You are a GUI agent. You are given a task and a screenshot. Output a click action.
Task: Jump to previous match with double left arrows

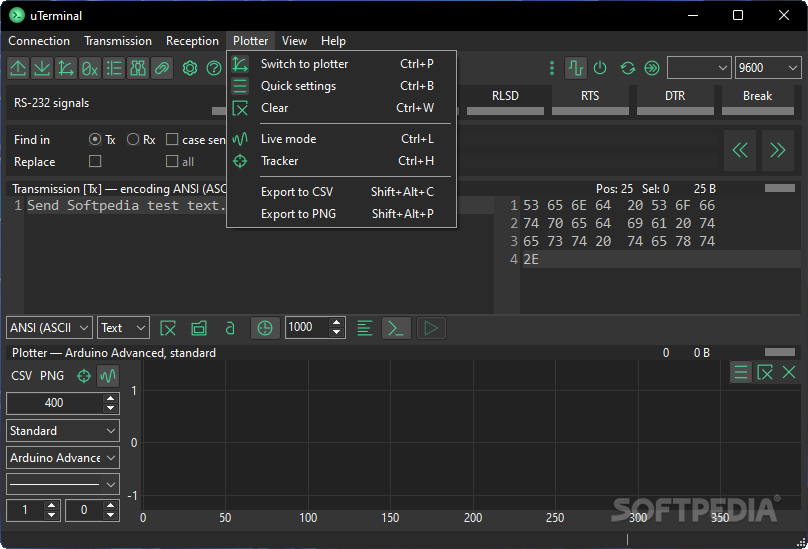740,151
